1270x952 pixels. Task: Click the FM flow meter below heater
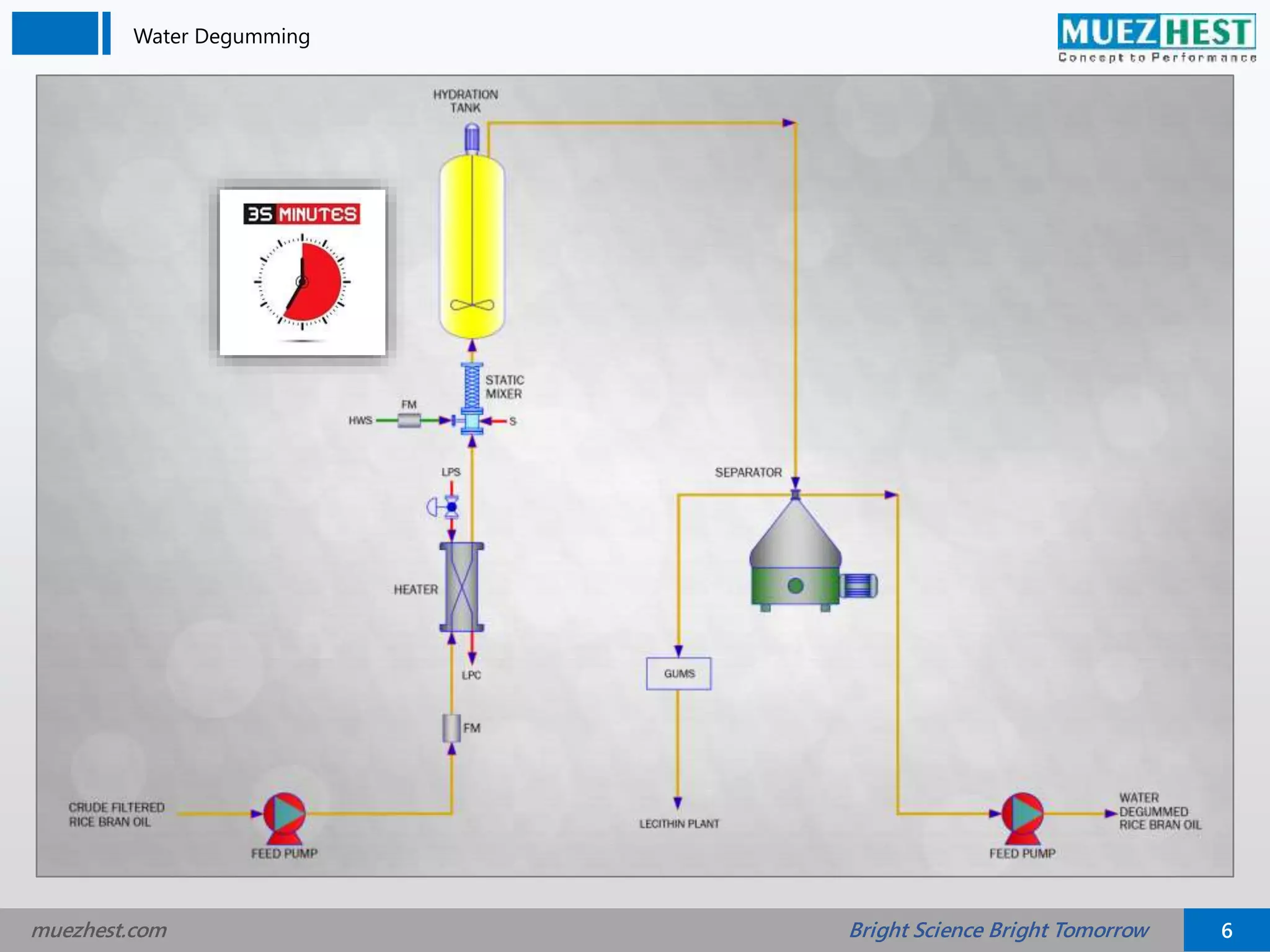pos(451,728)
